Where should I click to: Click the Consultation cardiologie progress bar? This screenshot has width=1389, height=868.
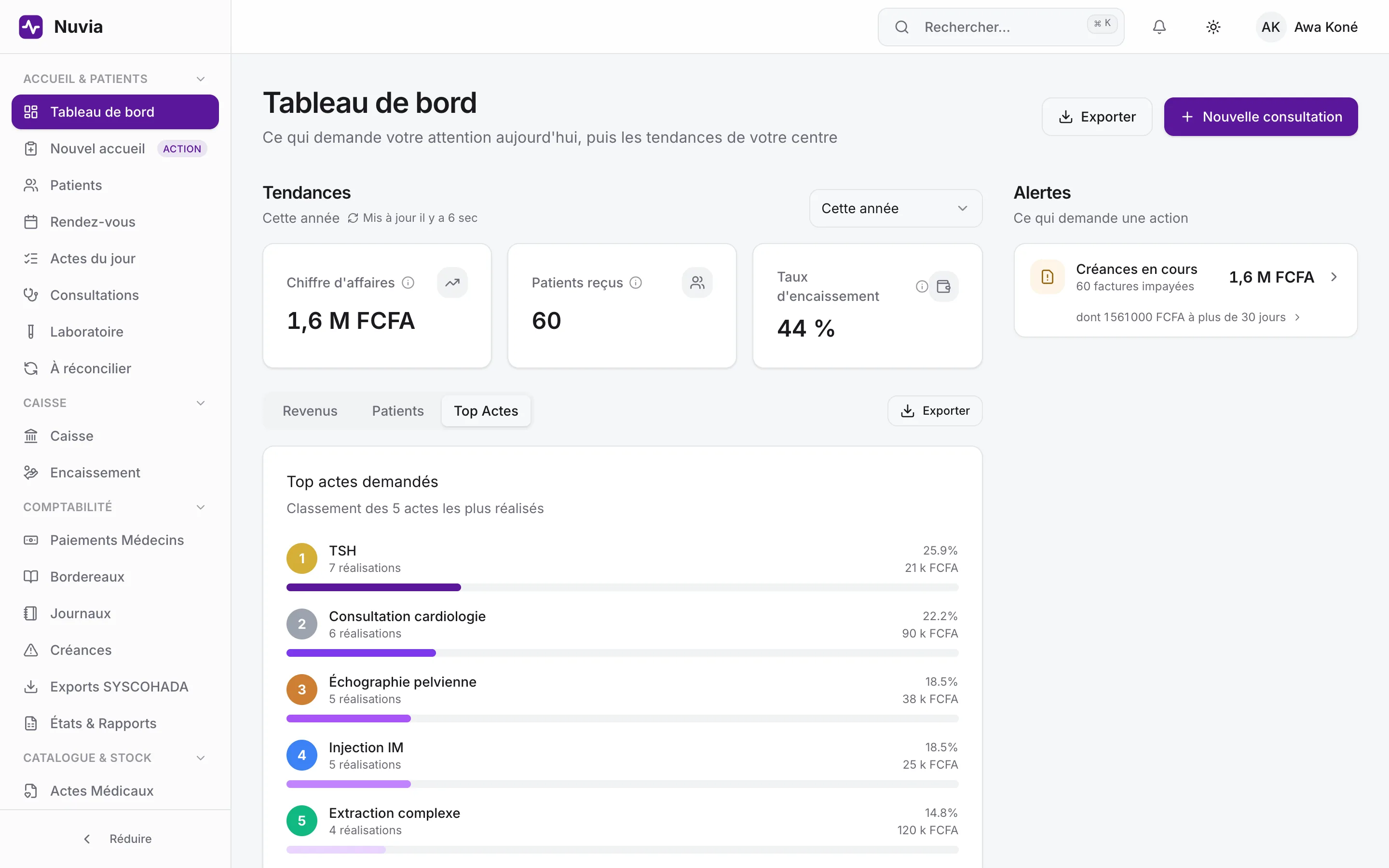[x=622, y=653]
